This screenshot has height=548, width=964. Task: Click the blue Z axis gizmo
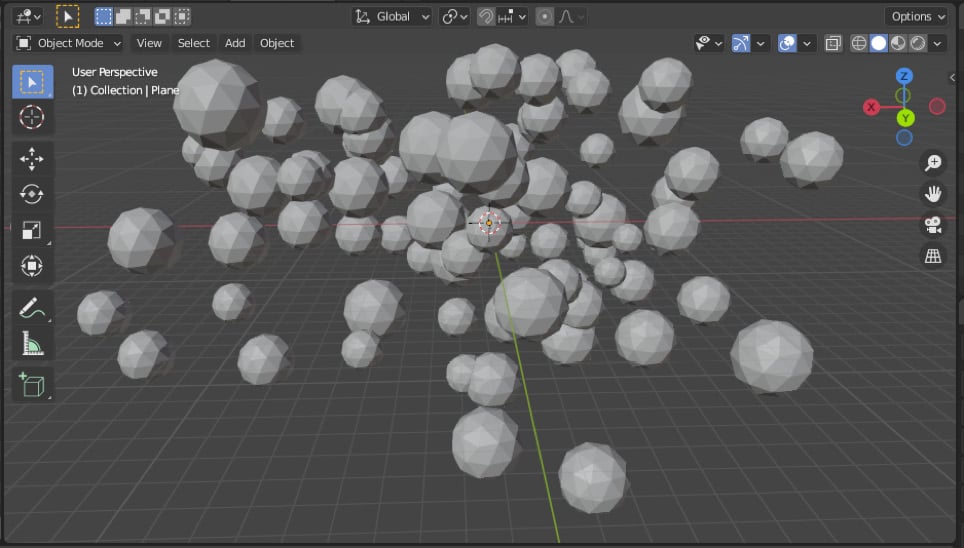[904, 76]
